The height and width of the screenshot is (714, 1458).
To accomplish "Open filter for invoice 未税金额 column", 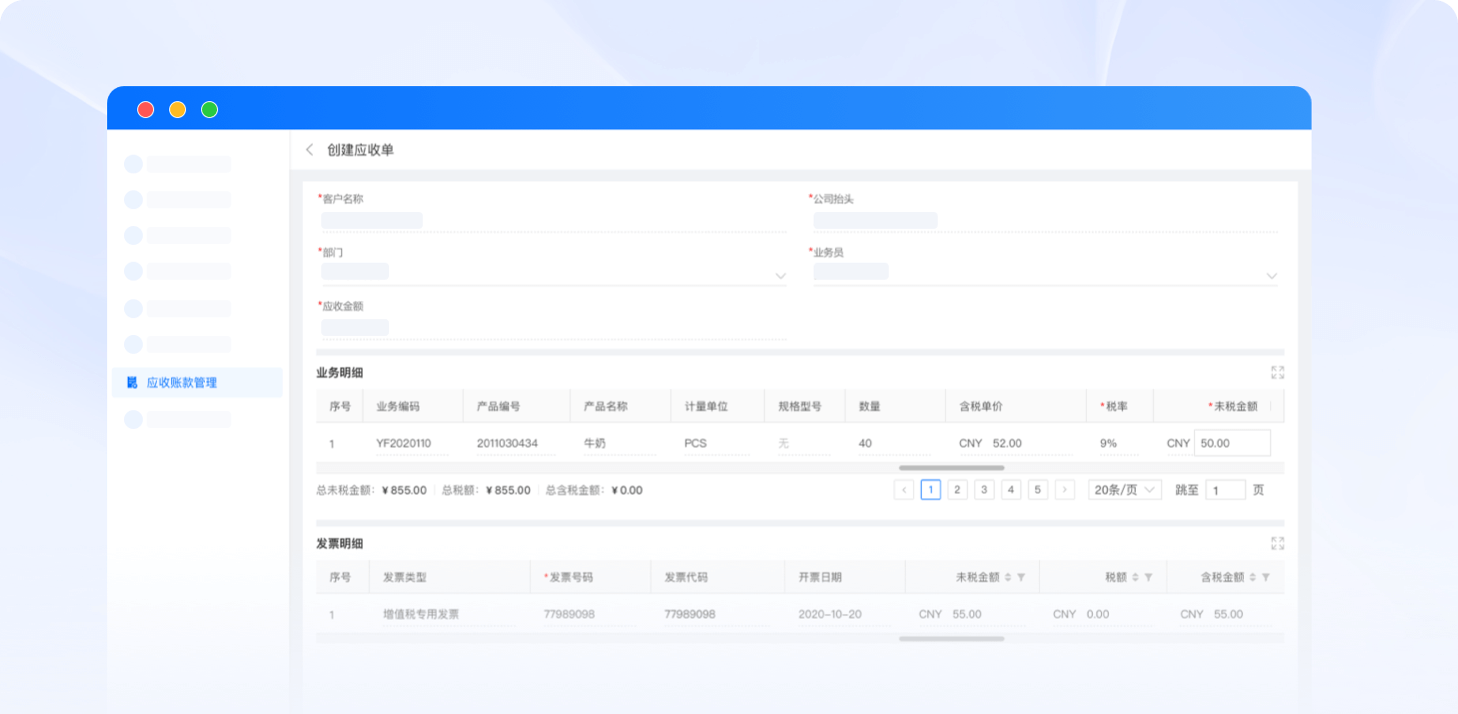I will coord(1021,578).
